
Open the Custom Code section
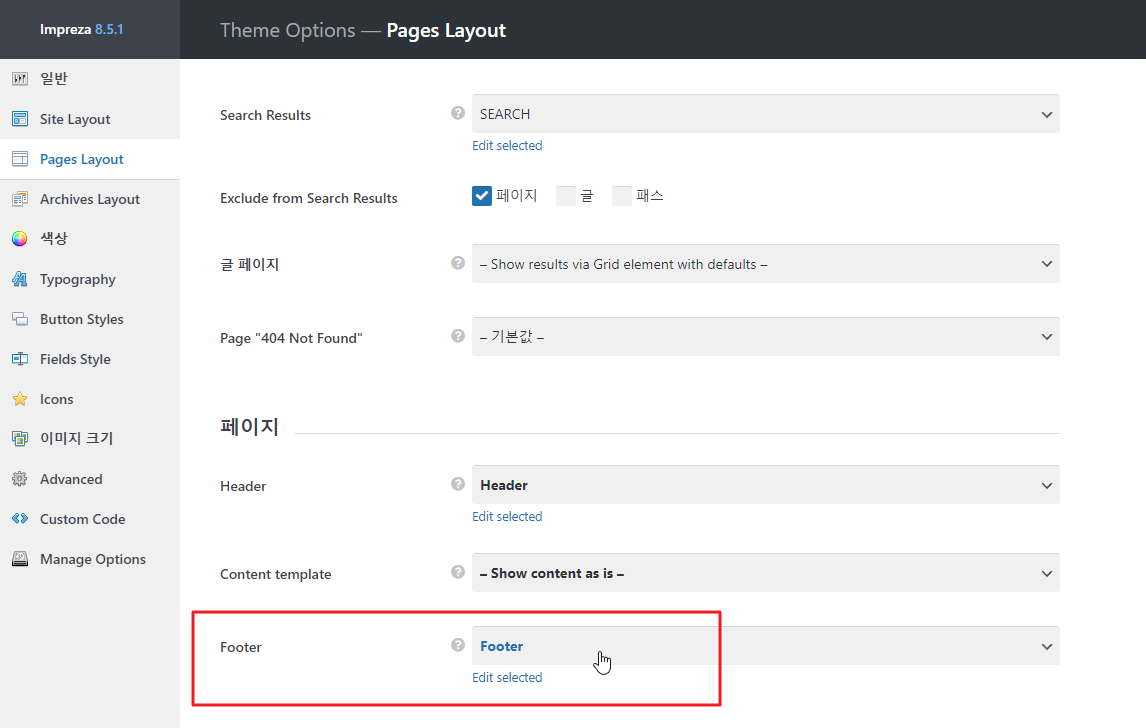click(x=90, y=519)
